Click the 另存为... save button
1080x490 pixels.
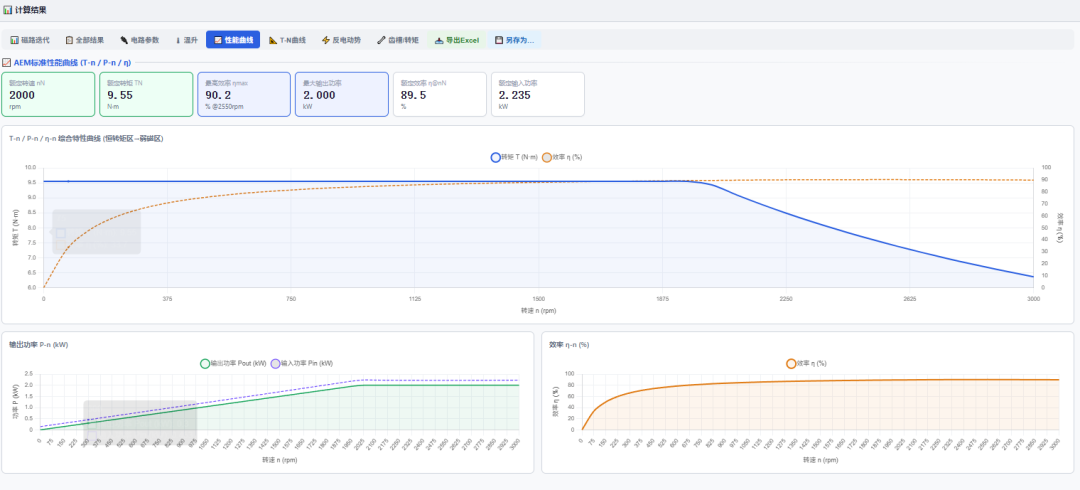515,40
